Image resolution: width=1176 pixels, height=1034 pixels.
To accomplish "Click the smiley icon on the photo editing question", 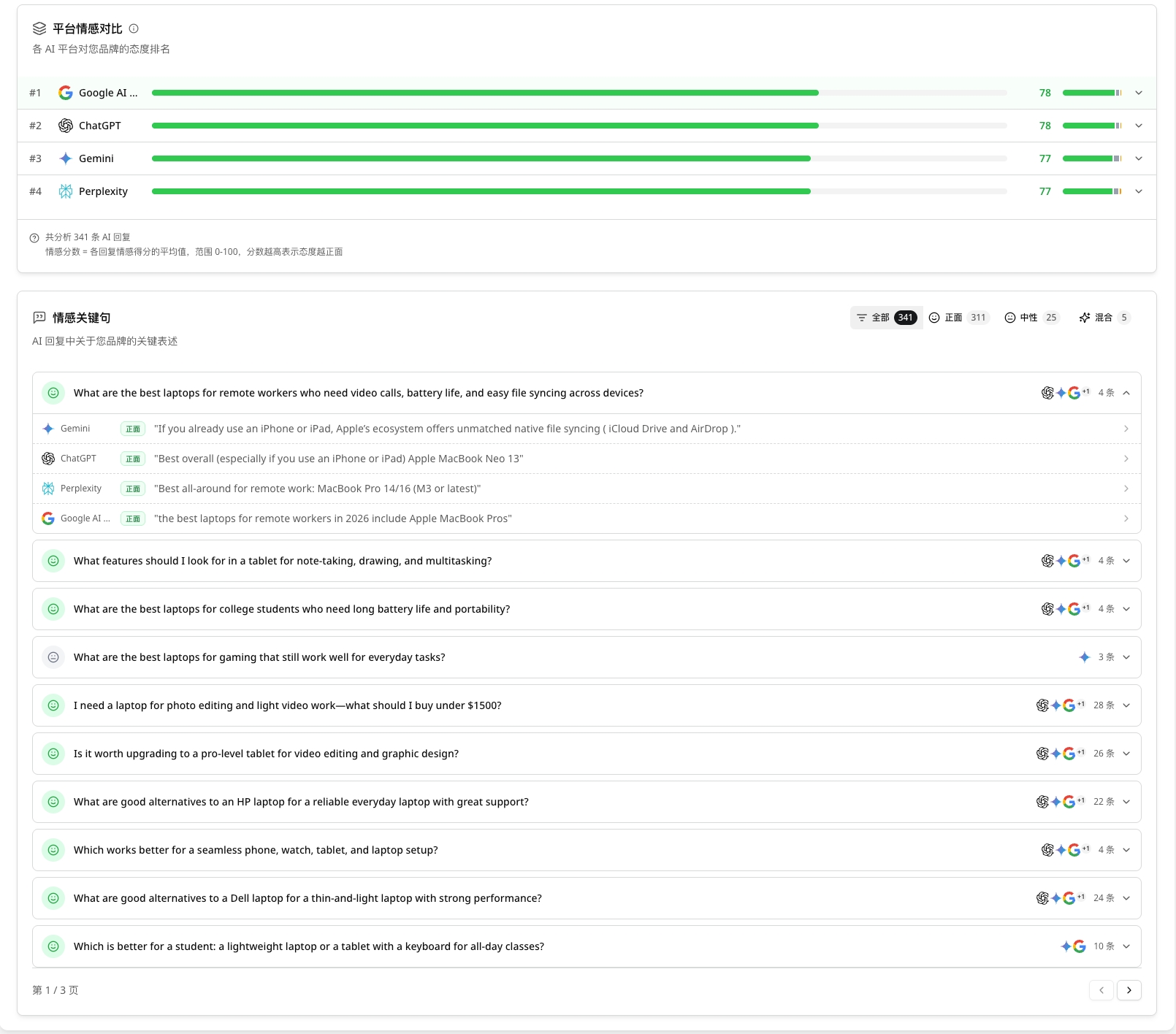I will click(53, 705).
